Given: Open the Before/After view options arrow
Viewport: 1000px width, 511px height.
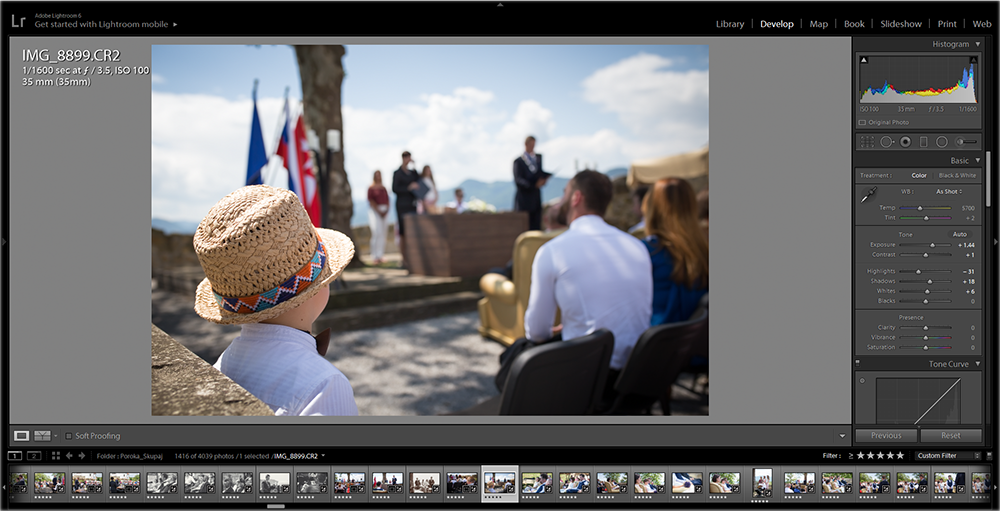Looking at the screenshot, I should [55, 436].
